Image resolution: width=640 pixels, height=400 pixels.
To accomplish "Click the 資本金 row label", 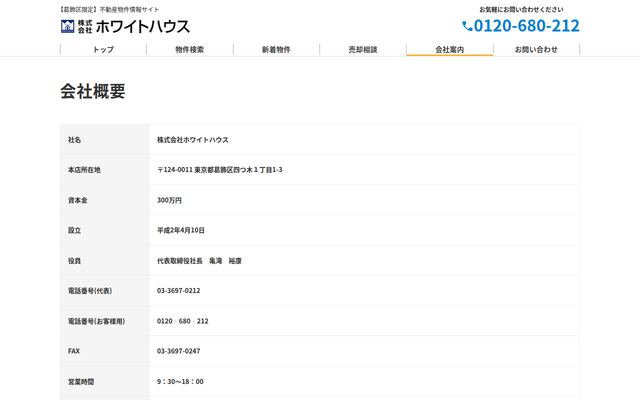I will [78, 200].
